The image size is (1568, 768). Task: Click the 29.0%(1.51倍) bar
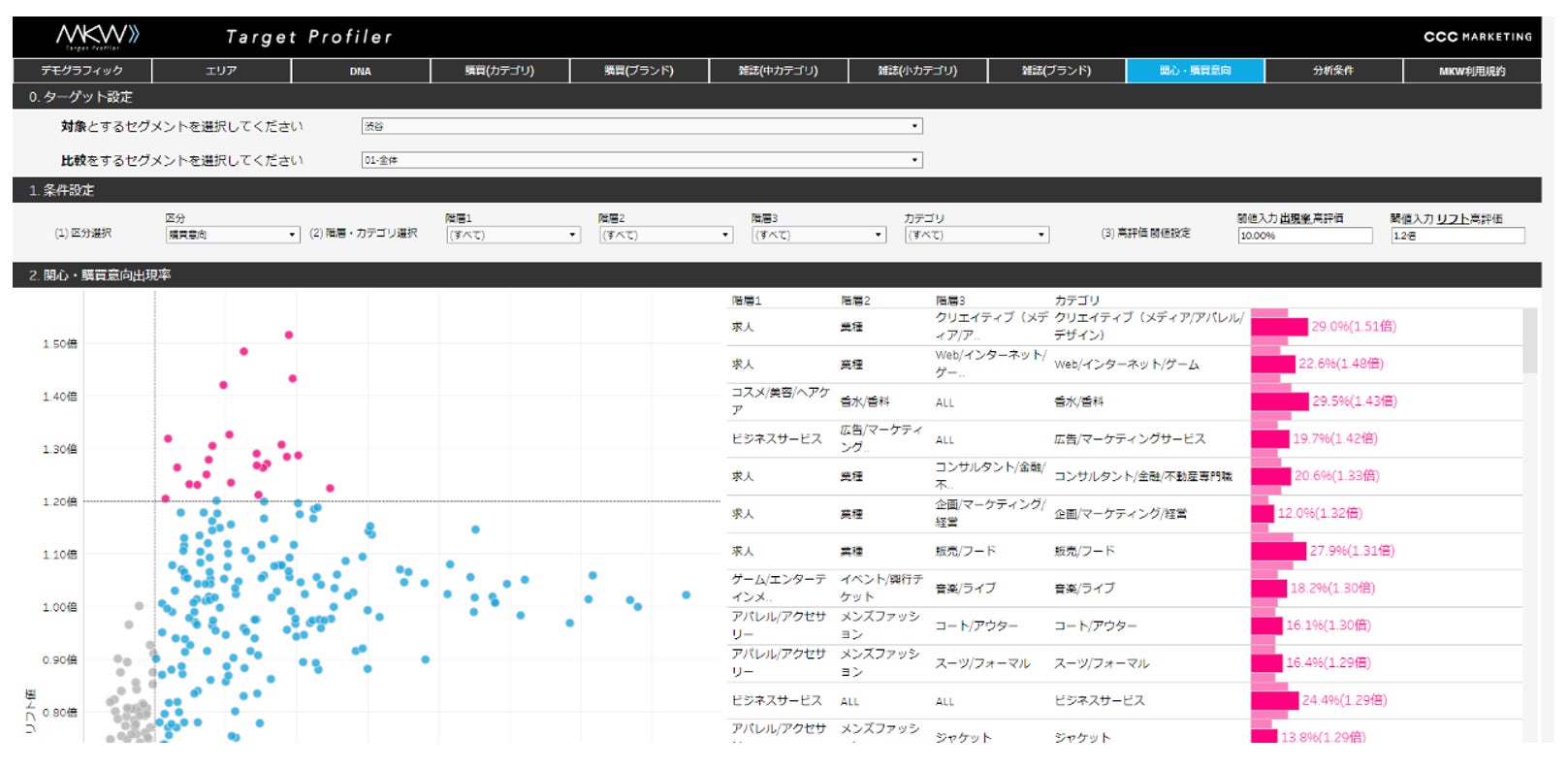1279,327
